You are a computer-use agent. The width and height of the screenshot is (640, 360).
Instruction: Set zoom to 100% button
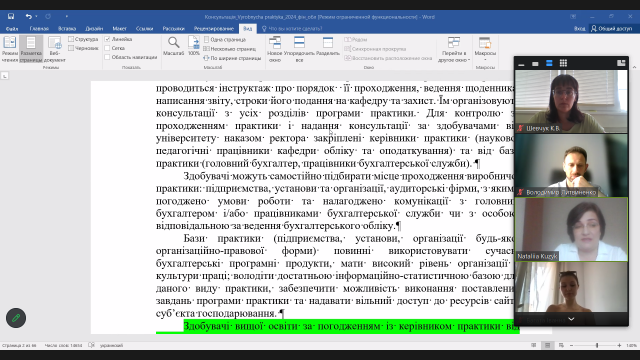pyautogui.click(x=194, y=46)
